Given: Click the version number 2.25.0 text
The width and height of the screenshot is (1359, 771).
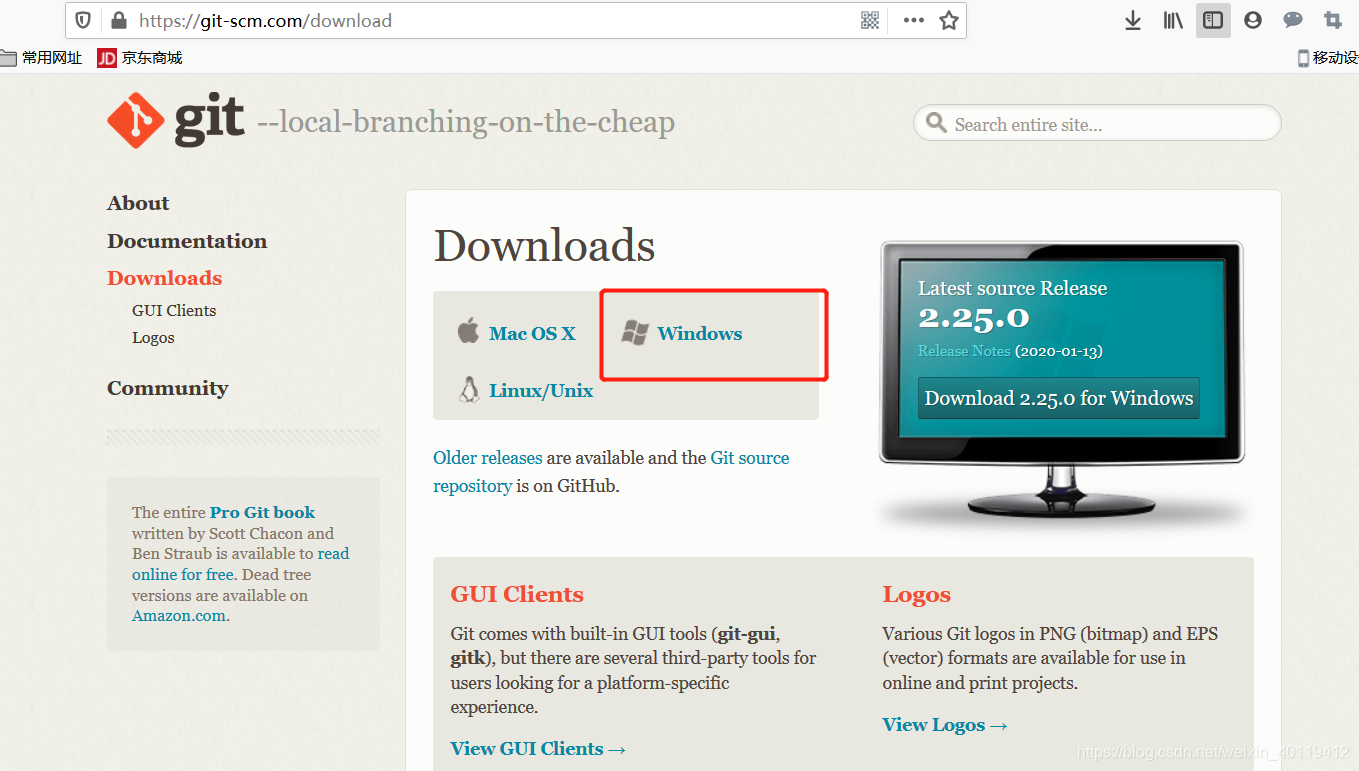Looking at the screenshot, I should pos(974,318).
